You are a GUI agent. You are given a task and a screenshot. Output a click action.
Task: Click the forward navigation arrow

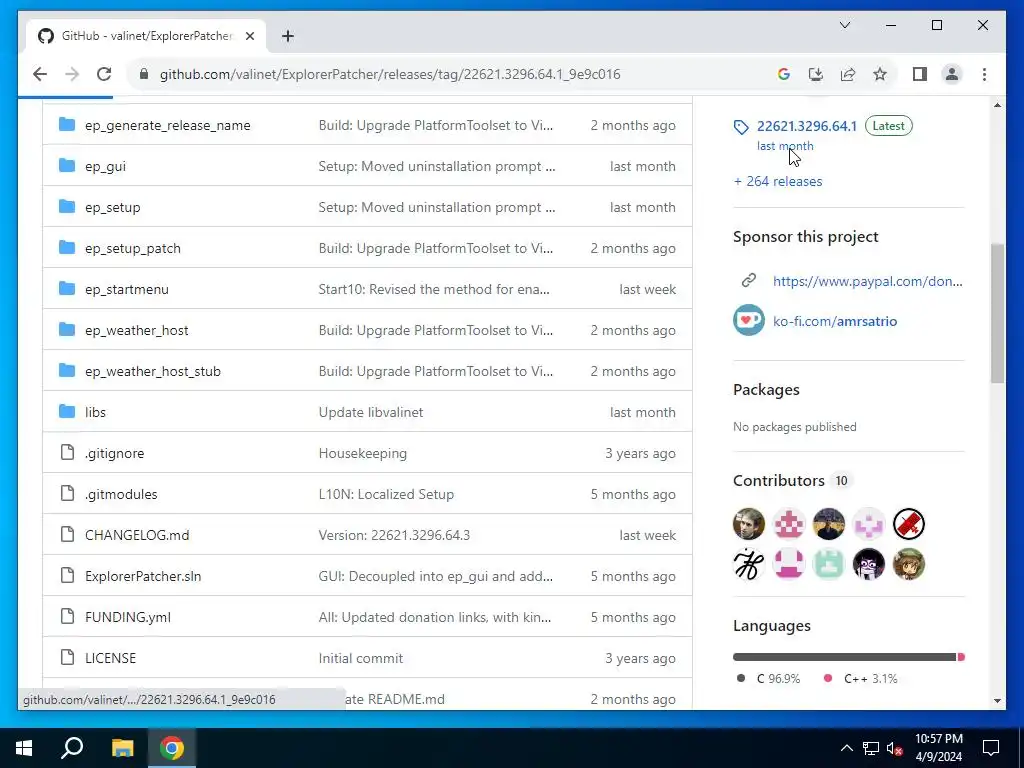72,74
